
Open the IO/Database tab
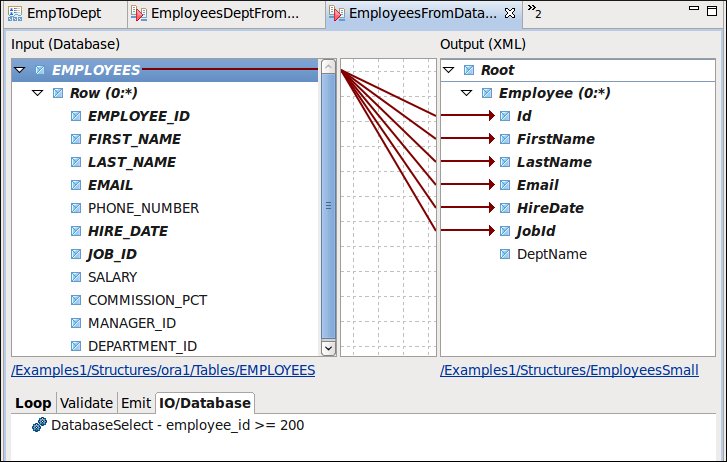click(205, 403)
